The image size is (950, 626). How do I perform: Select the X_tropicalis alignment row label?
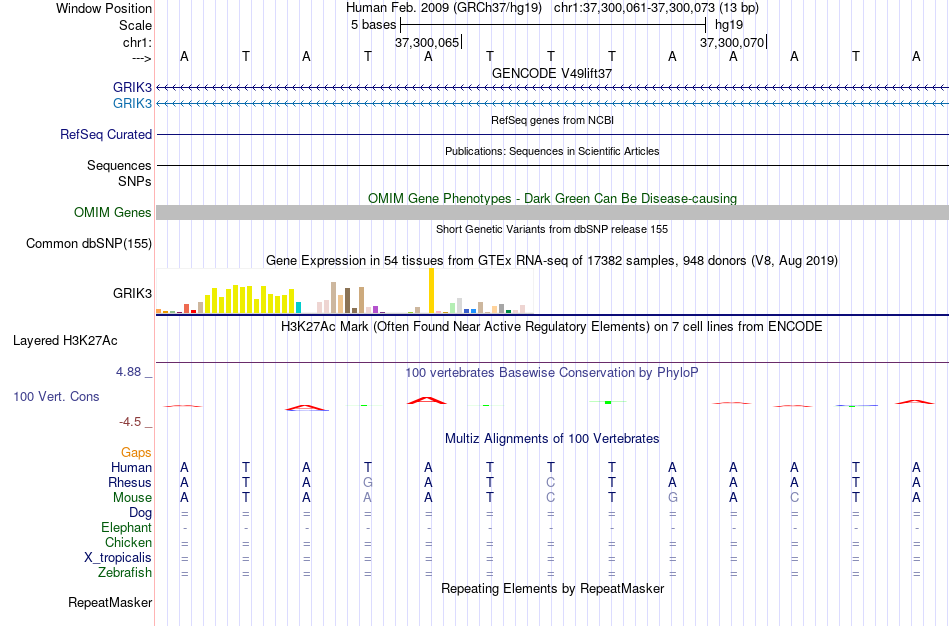(118, 558)
